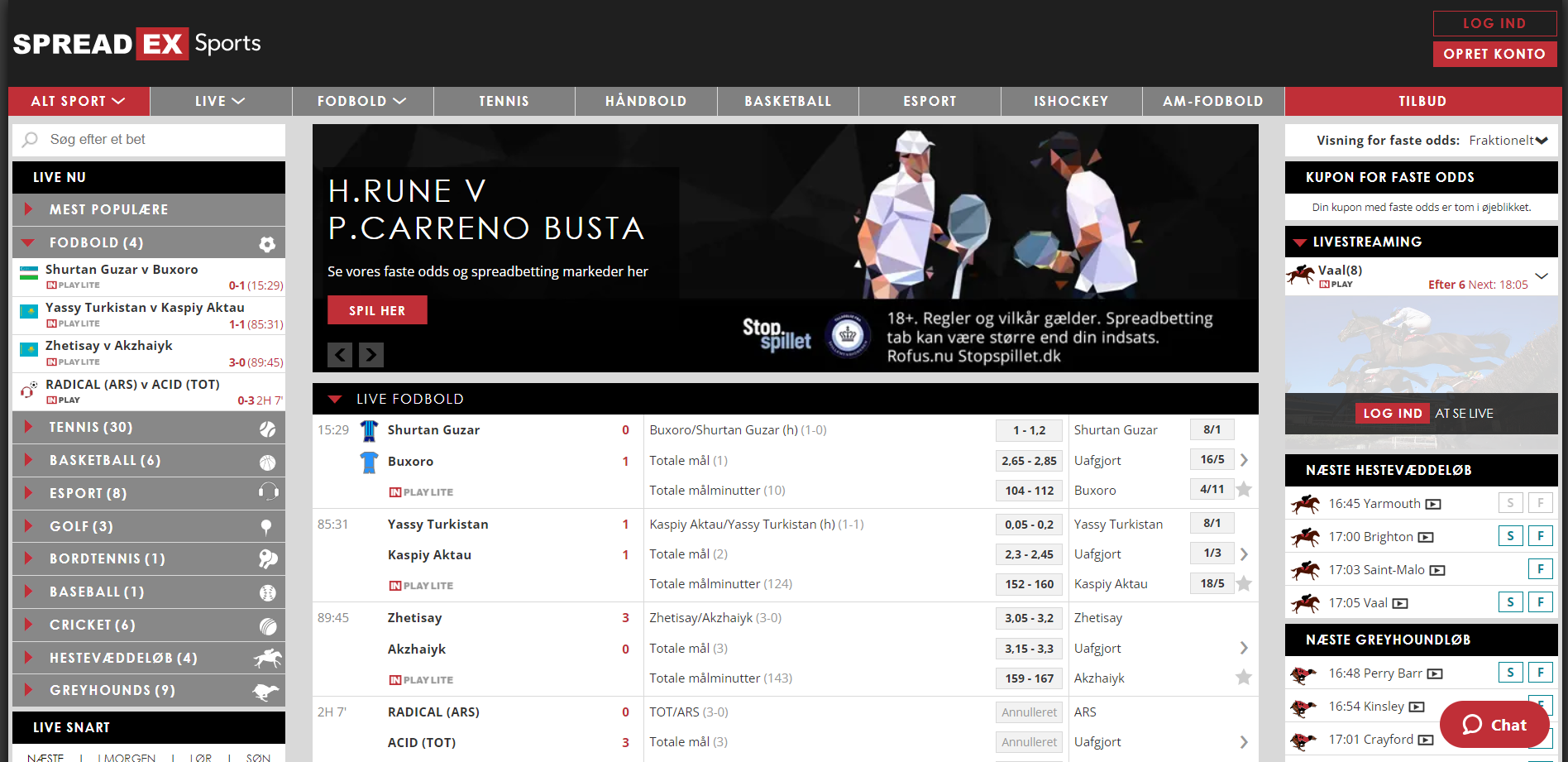Expand TENNIS (30) section

pos(149,428)
